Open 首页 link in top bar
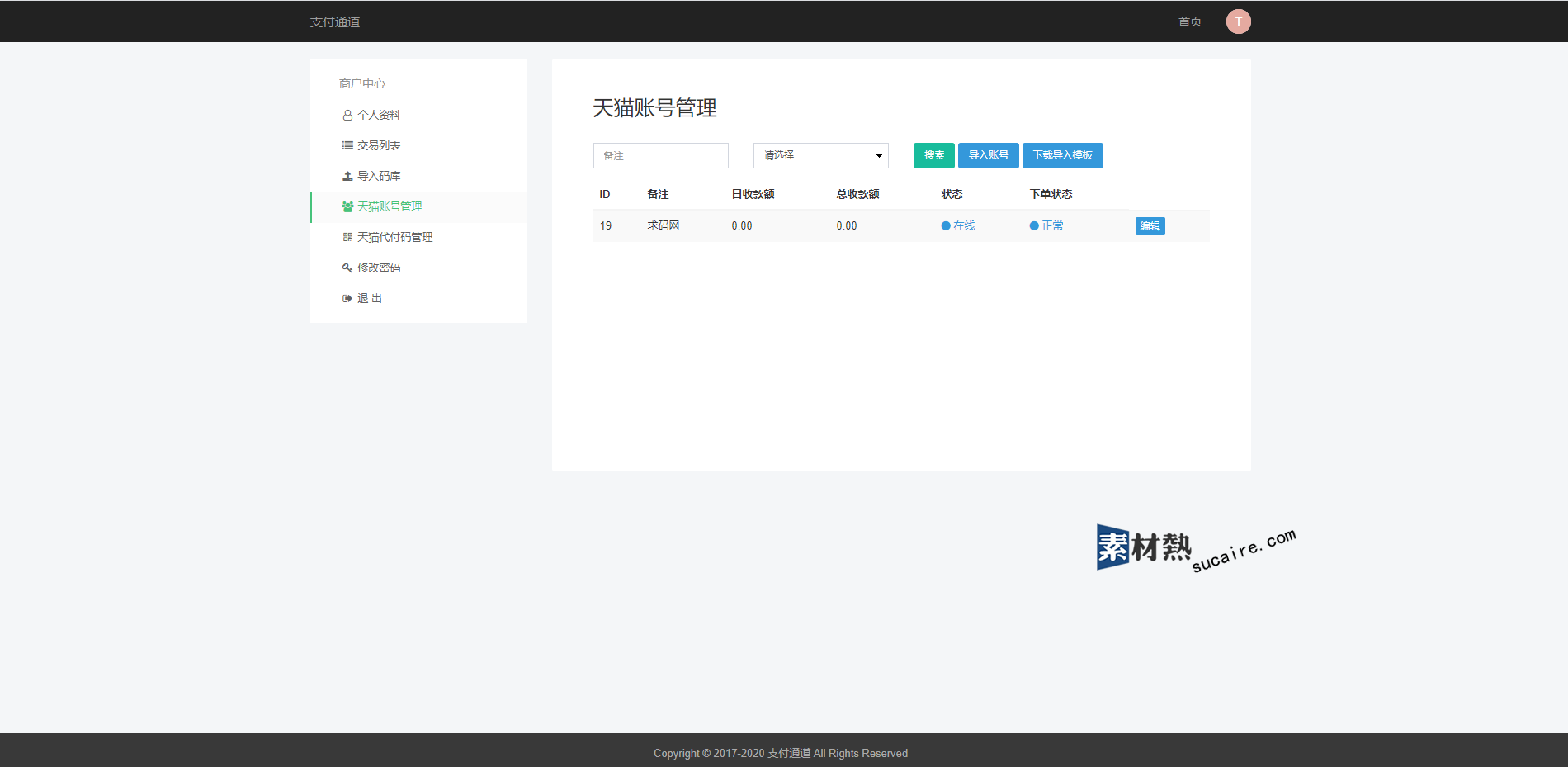Image resolution: width=1568 pixels, height=767 pixels. (1190, 21)
